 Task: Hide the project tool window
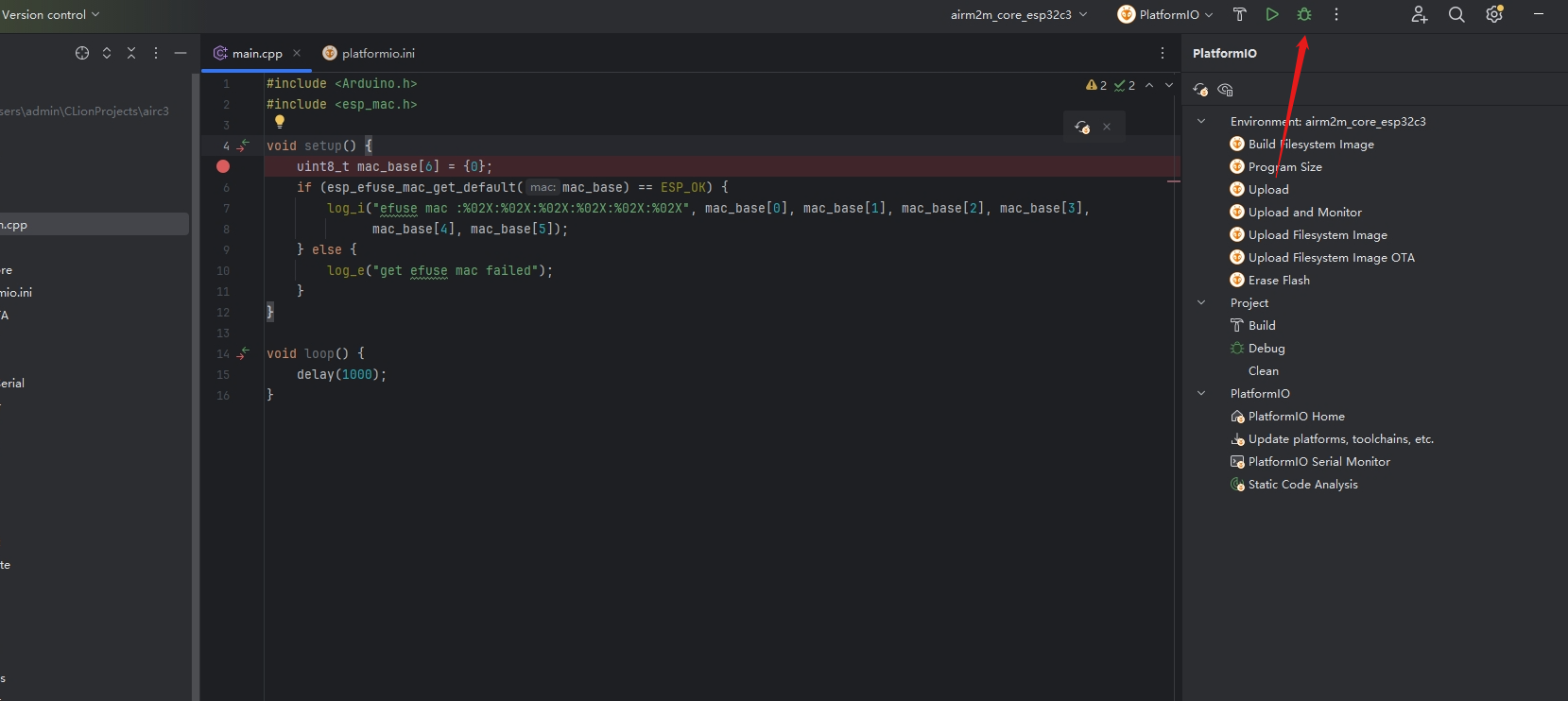[181, 53]
